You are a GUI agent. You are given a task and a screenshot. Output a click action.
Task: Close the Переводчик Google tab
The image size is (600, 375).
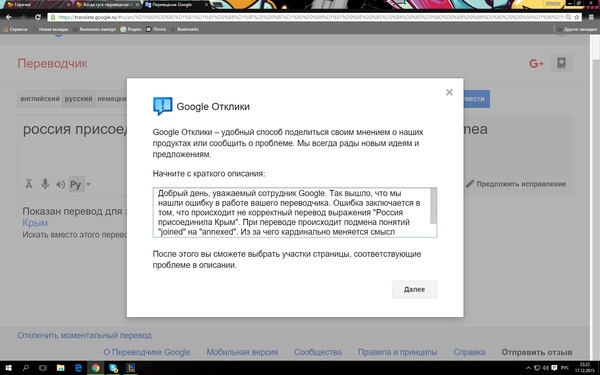click(x=206, y=5)
